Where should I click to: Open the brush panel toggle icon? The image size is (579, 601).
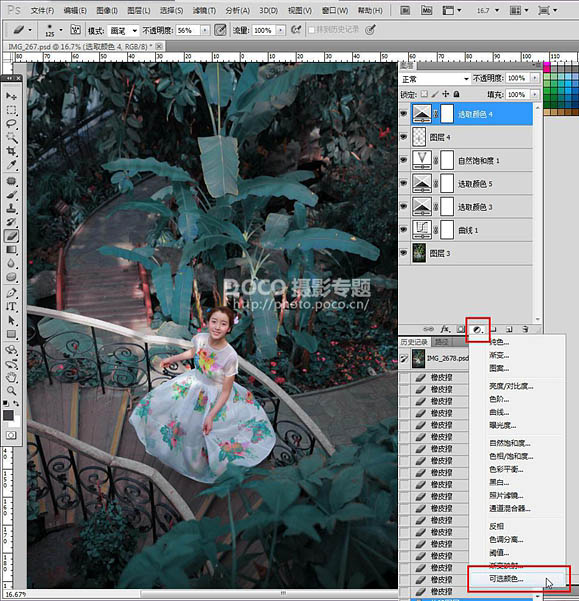pyautogui.click(x=76, y=30)
